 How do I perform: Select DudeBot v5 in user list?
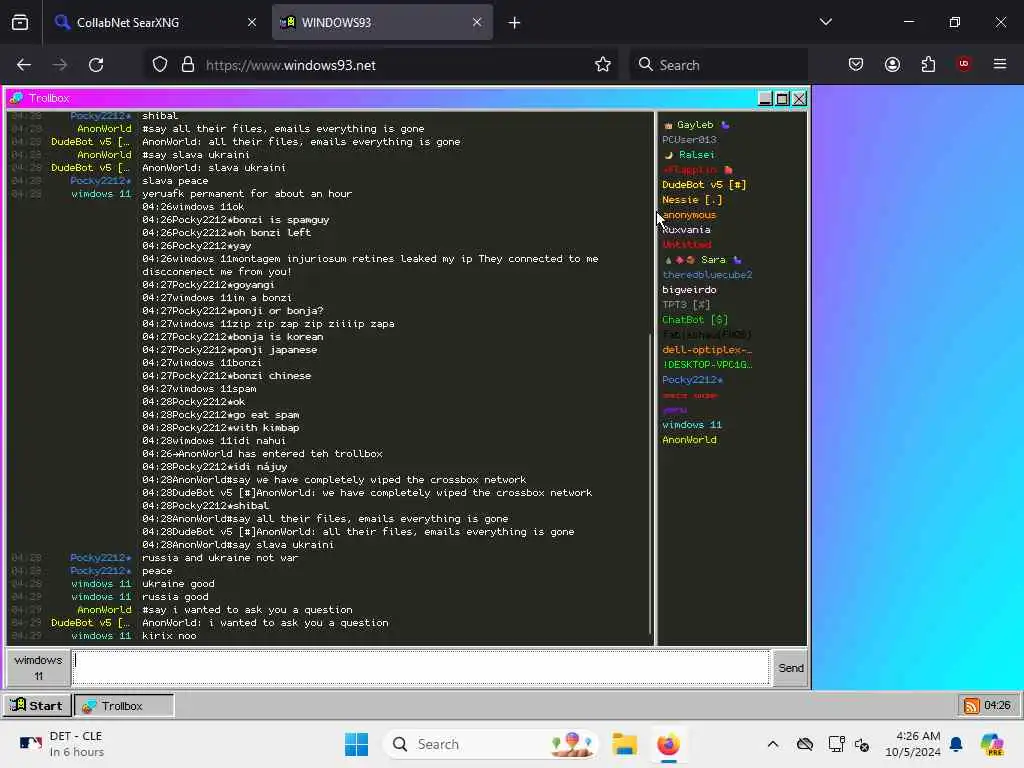[704, 185]
